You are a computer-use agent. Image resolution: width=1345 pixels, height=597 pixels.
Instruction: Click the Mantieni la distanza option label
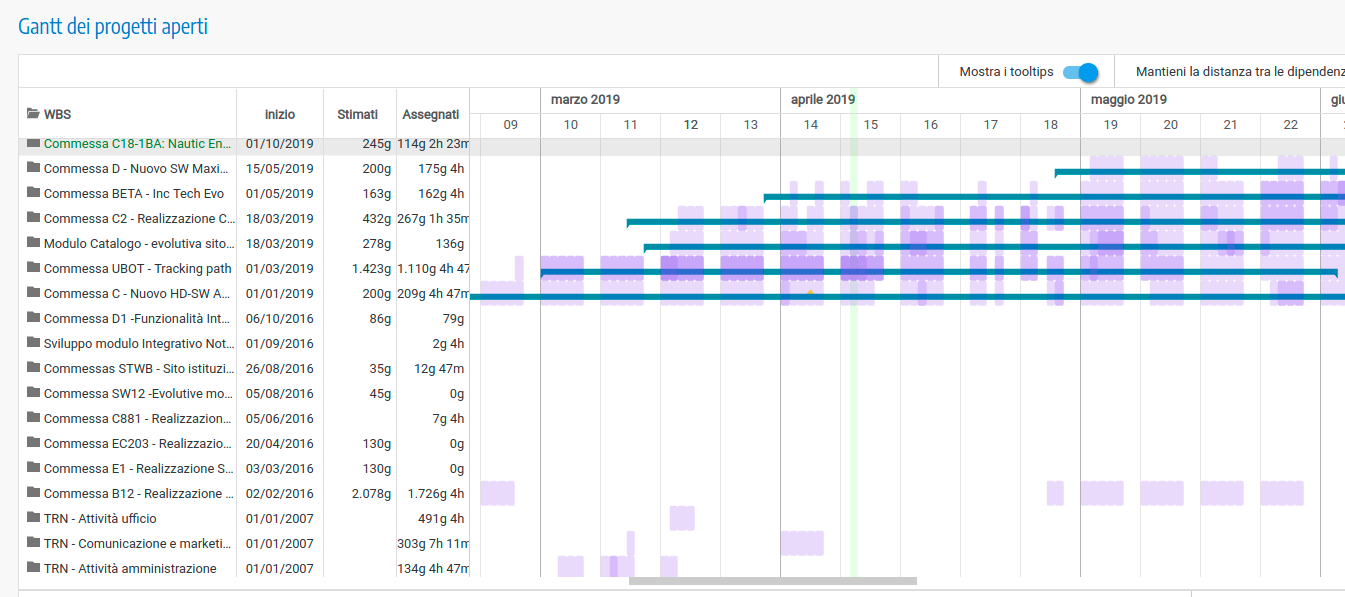tap(1240, 72)
